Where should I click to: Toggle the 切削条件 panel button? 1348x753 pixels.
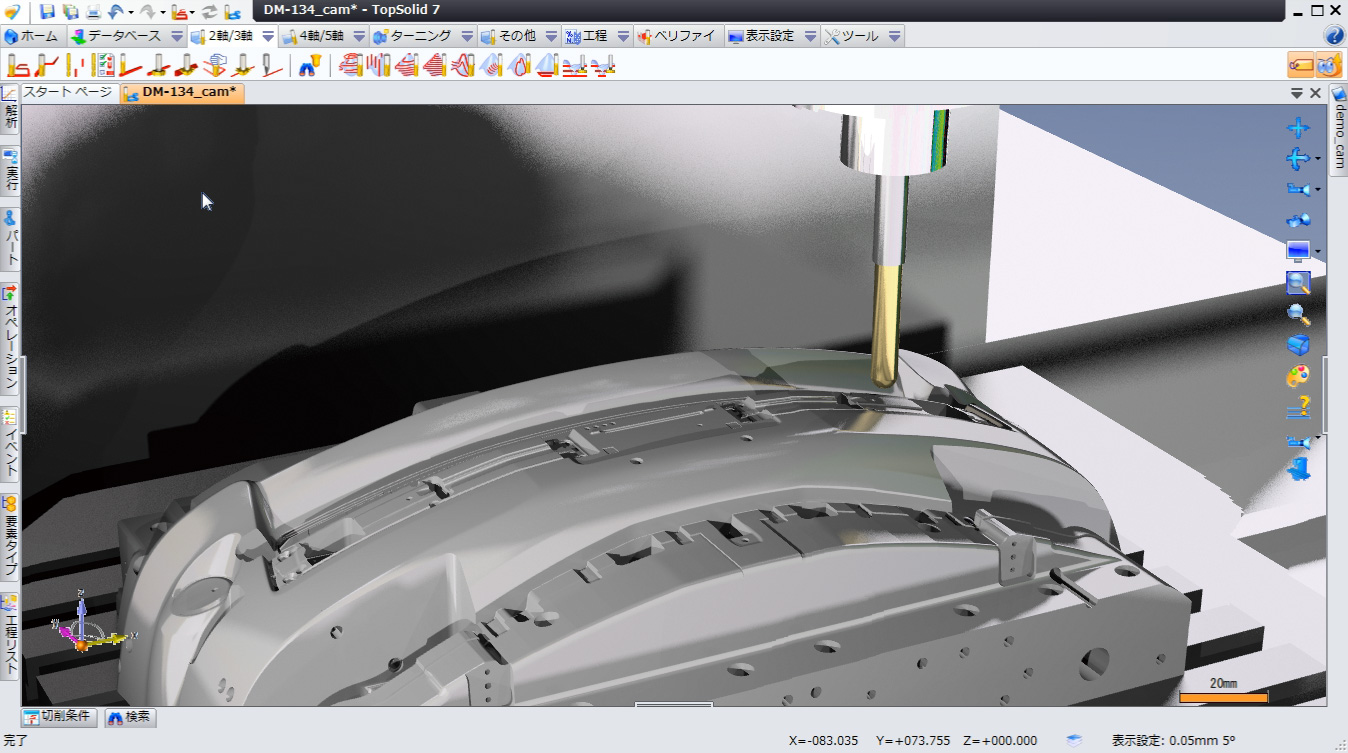coord(58,717)
